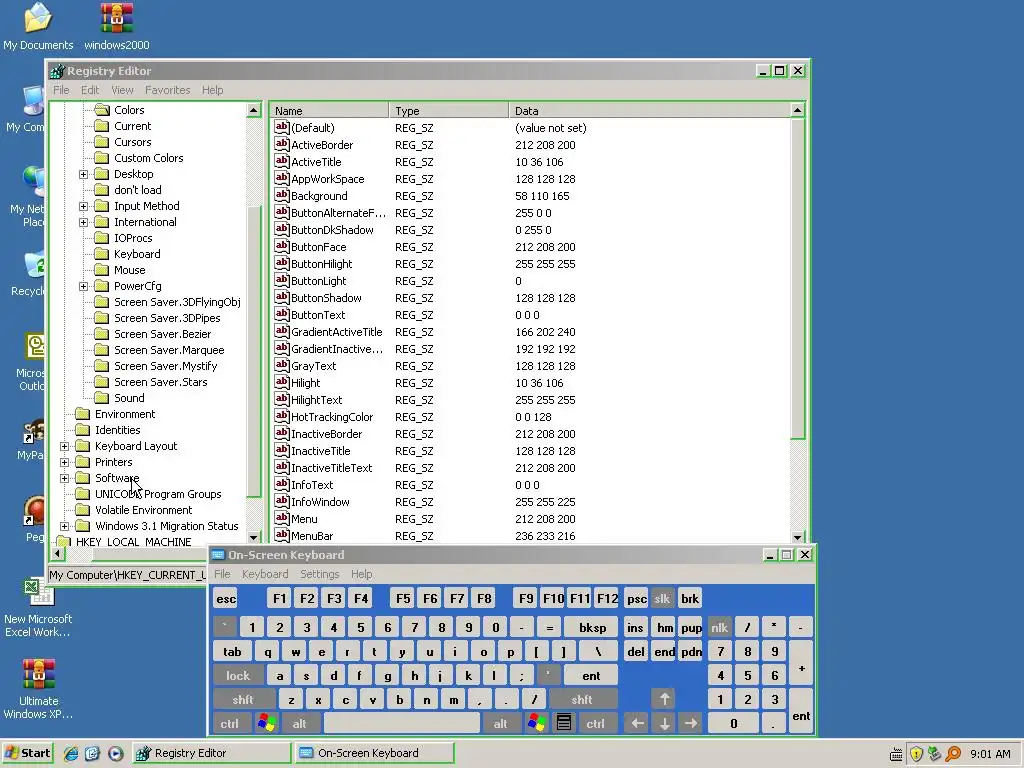Click the MenuBar value icon
This screenshot has width=1024, height=768.
point(281,535)
